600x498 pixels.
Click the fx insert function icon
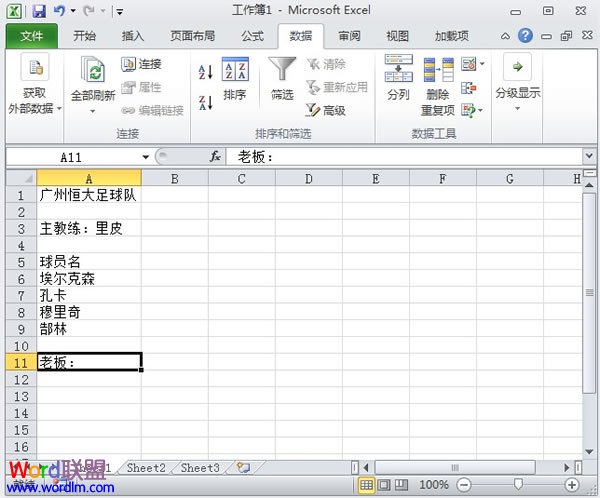click(x=214, y=157)
